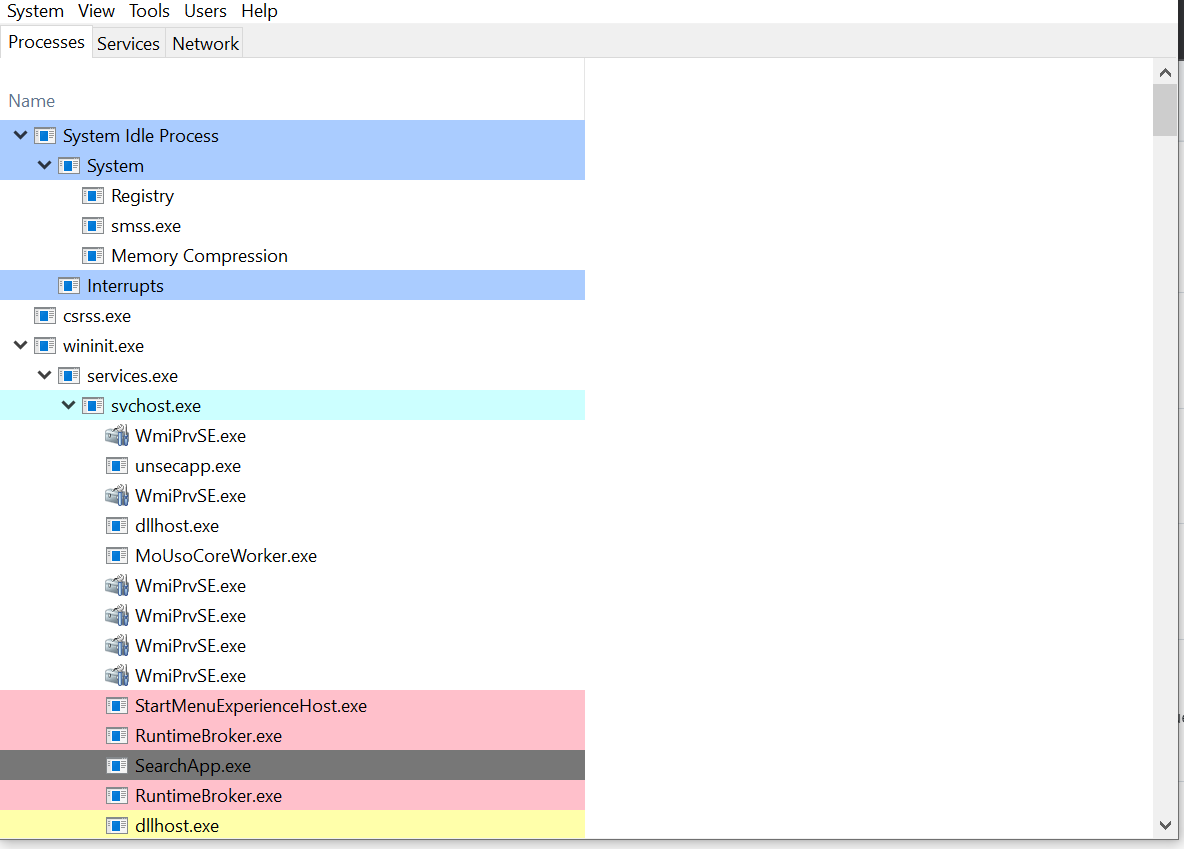This screenshot has height=849, width=1184.
Task: Click the smss.exe process icon
Action: click(x=92, y=225)
